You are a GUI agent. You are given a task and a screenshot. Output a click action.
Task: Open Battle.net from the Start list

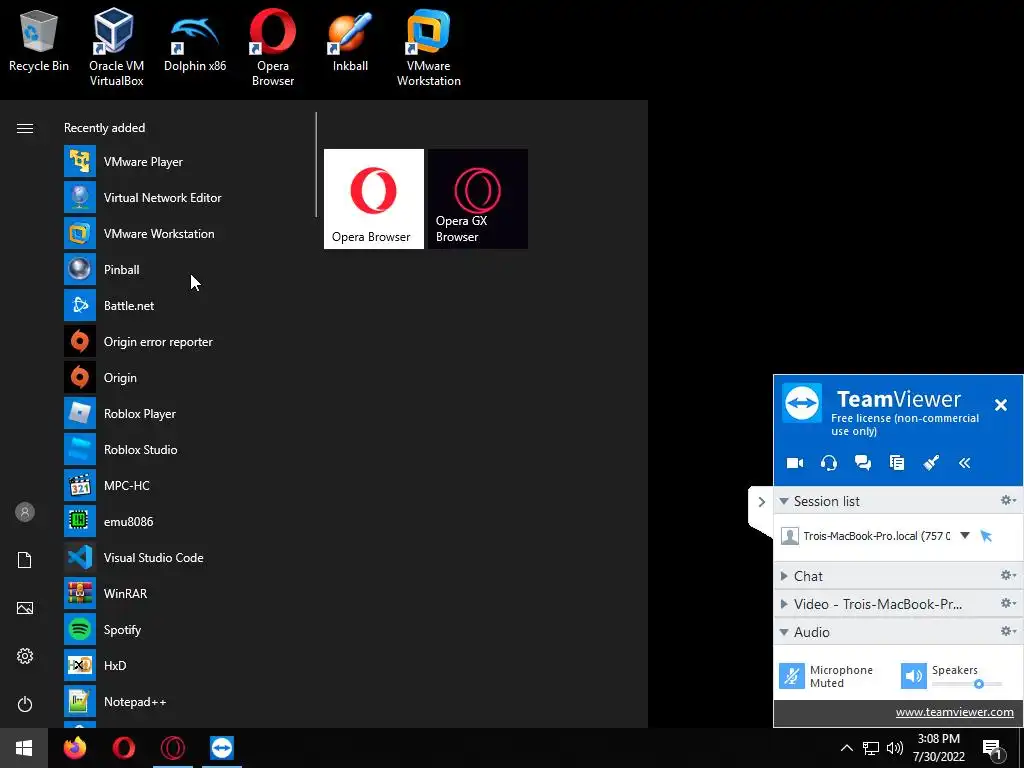point(186,306)
